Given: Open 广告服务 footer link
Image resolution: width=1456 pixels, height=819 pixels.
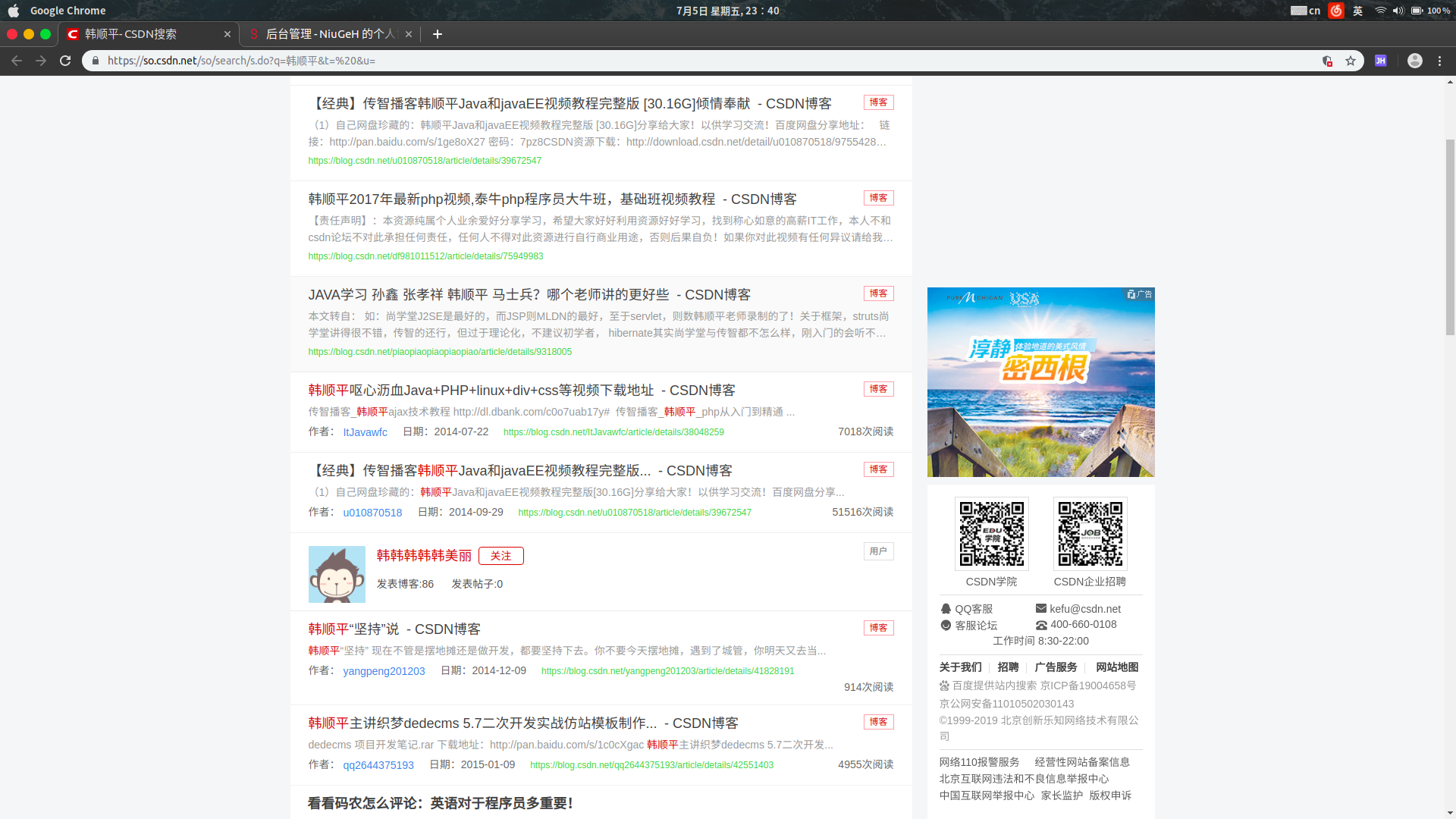Looking at the screenshot, I should pyautogui.click(x=1056, y=667).
